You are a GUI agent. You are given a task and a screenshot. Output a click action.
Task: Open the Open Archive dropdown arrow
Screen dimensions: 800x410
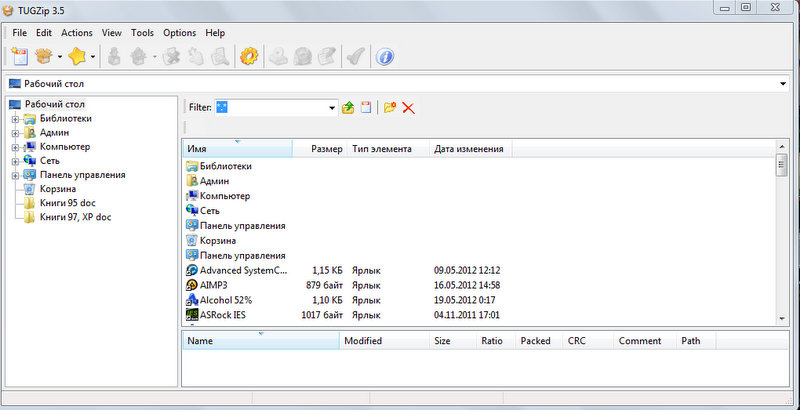click(60, 57)
